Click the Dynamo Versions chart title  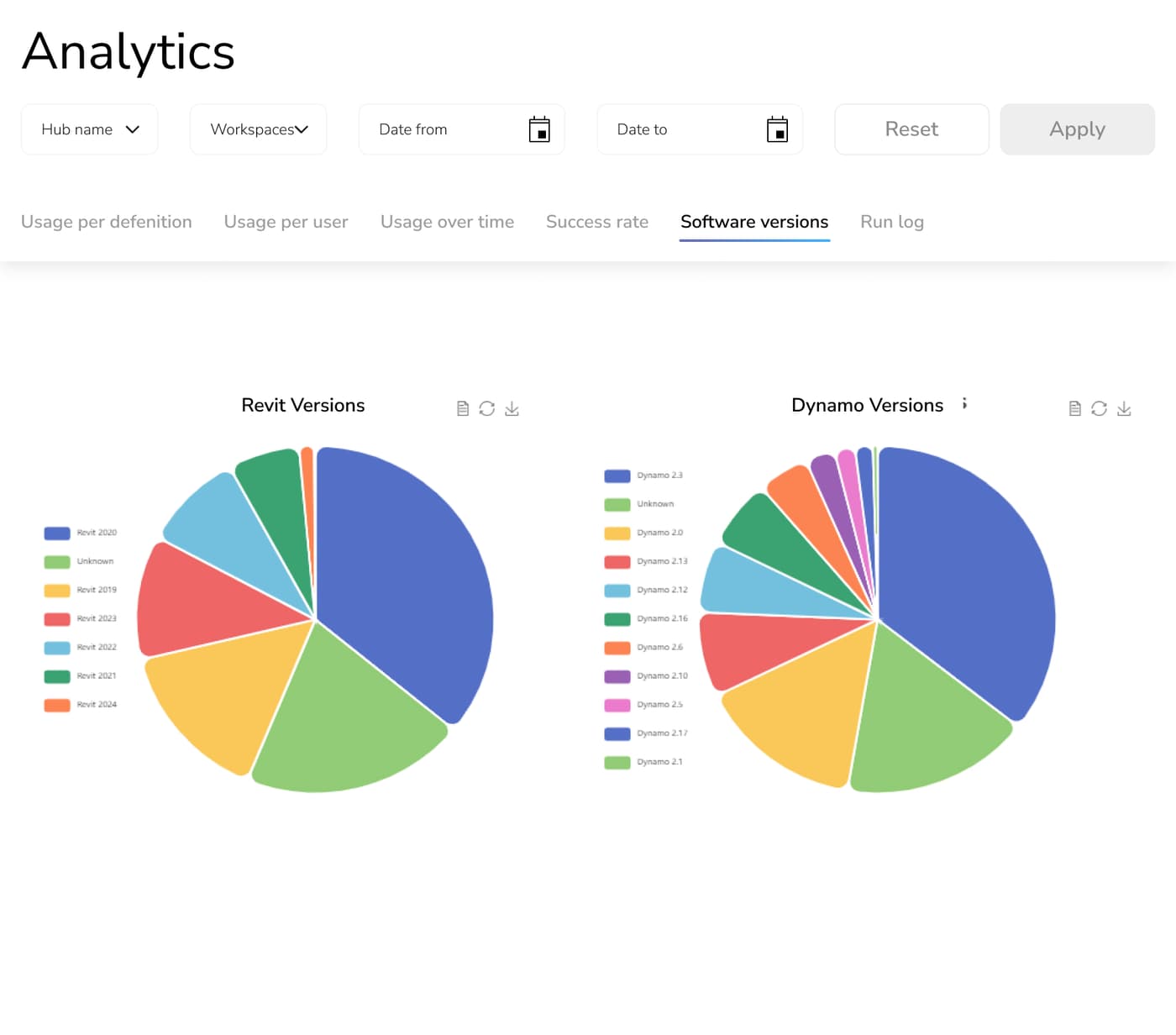point(867,405)
